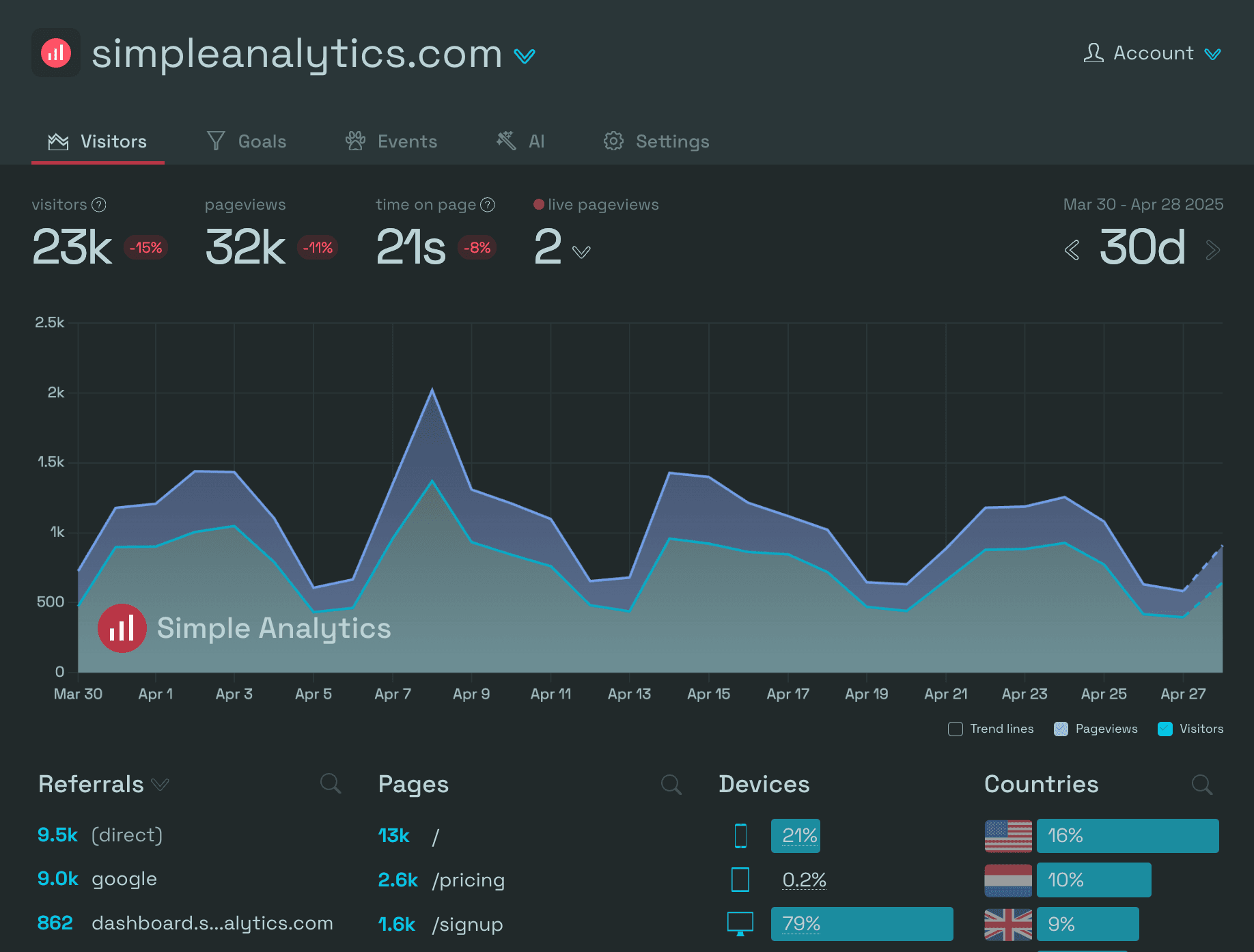Viewport: 1254px width, 952px height.
Task: Select the Visitors chart icon
Action: point(59,141)
